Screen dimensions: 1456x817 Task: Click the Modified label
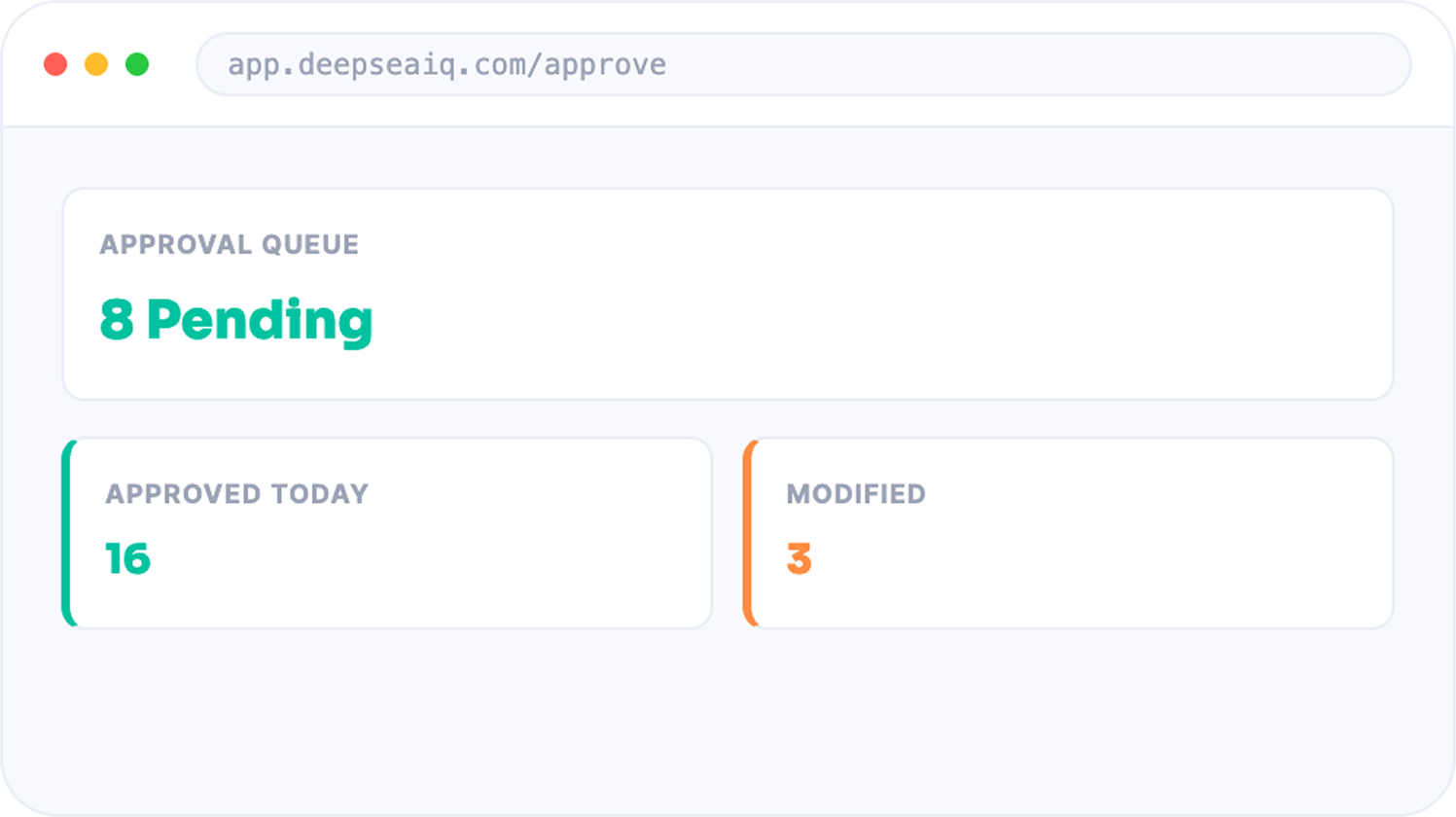[x=856, y=494]
